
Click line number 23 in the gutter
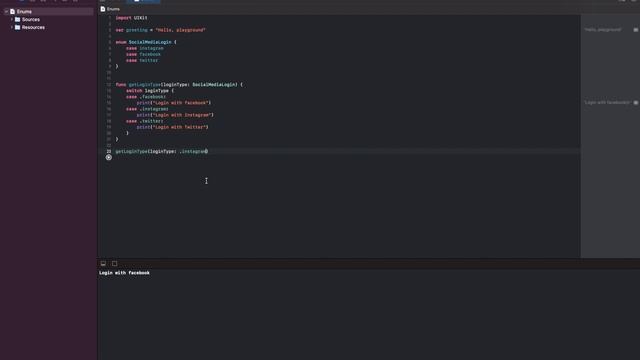click(x=109, y=151)
